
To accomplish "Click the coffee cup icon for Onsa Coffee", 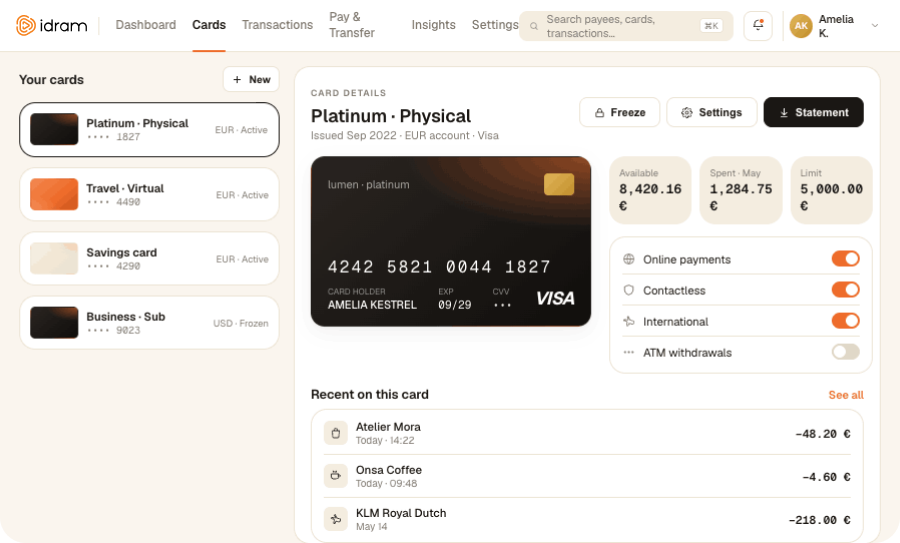I will pos(336,476).
